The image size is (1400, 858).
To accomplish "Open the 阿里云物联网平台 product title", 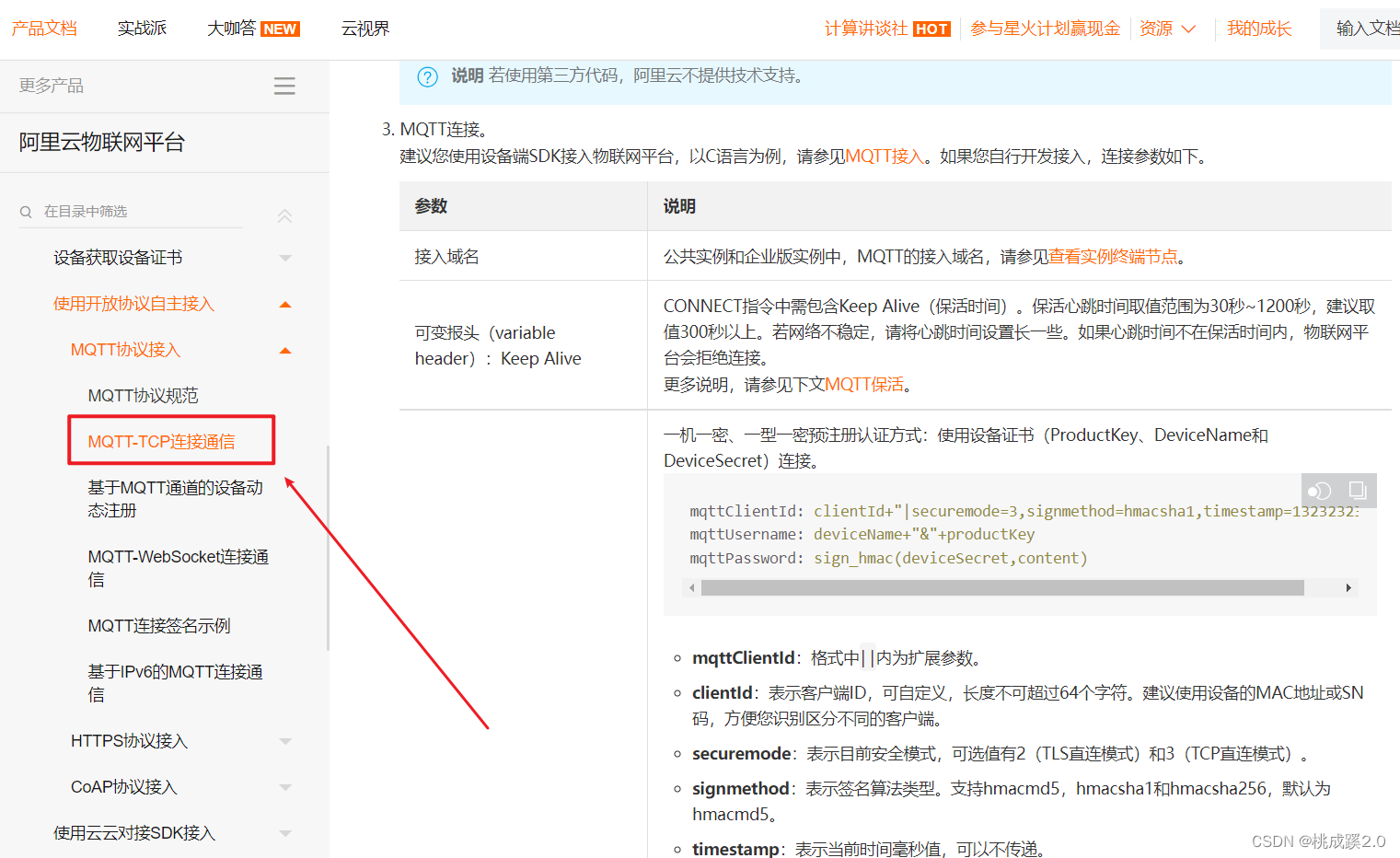I will 102,143.
